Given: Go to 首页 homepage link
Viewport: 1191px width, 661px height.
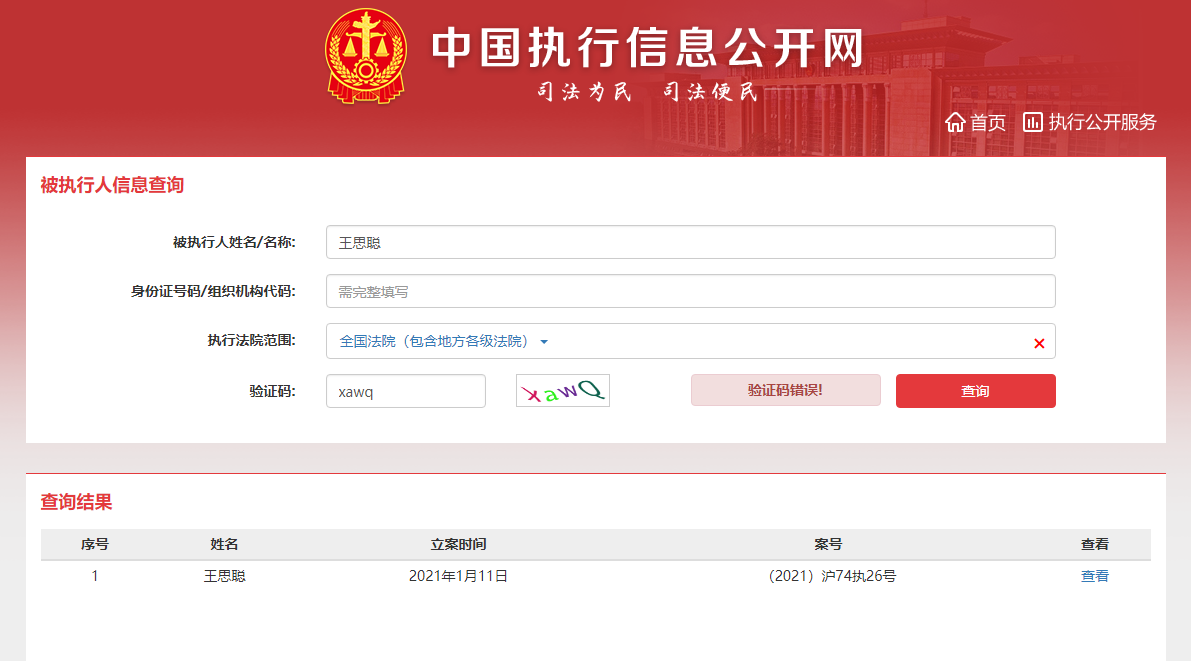Looking at the screenshot, I should click(987, 122).
